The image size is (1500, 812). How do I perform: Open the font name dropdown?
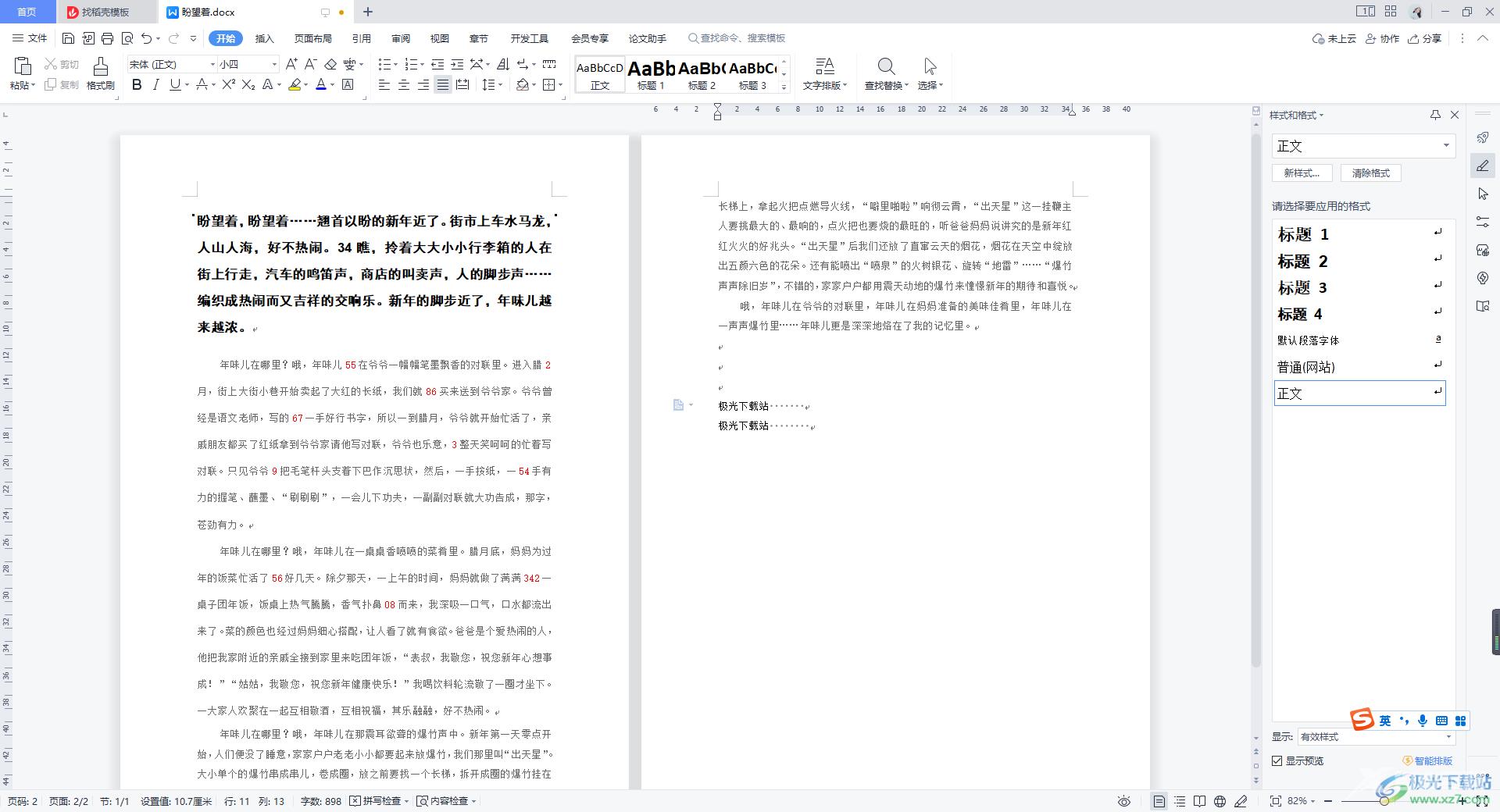click(212, 64)
